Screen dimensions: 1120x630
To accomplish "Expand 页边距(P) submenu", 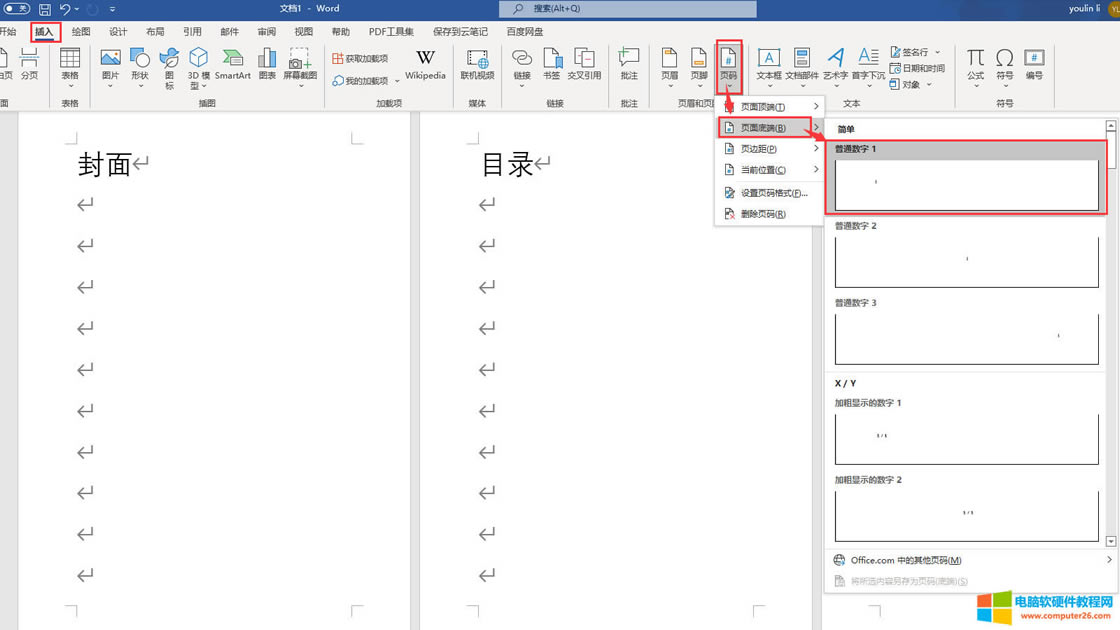I will pos(768,149).
